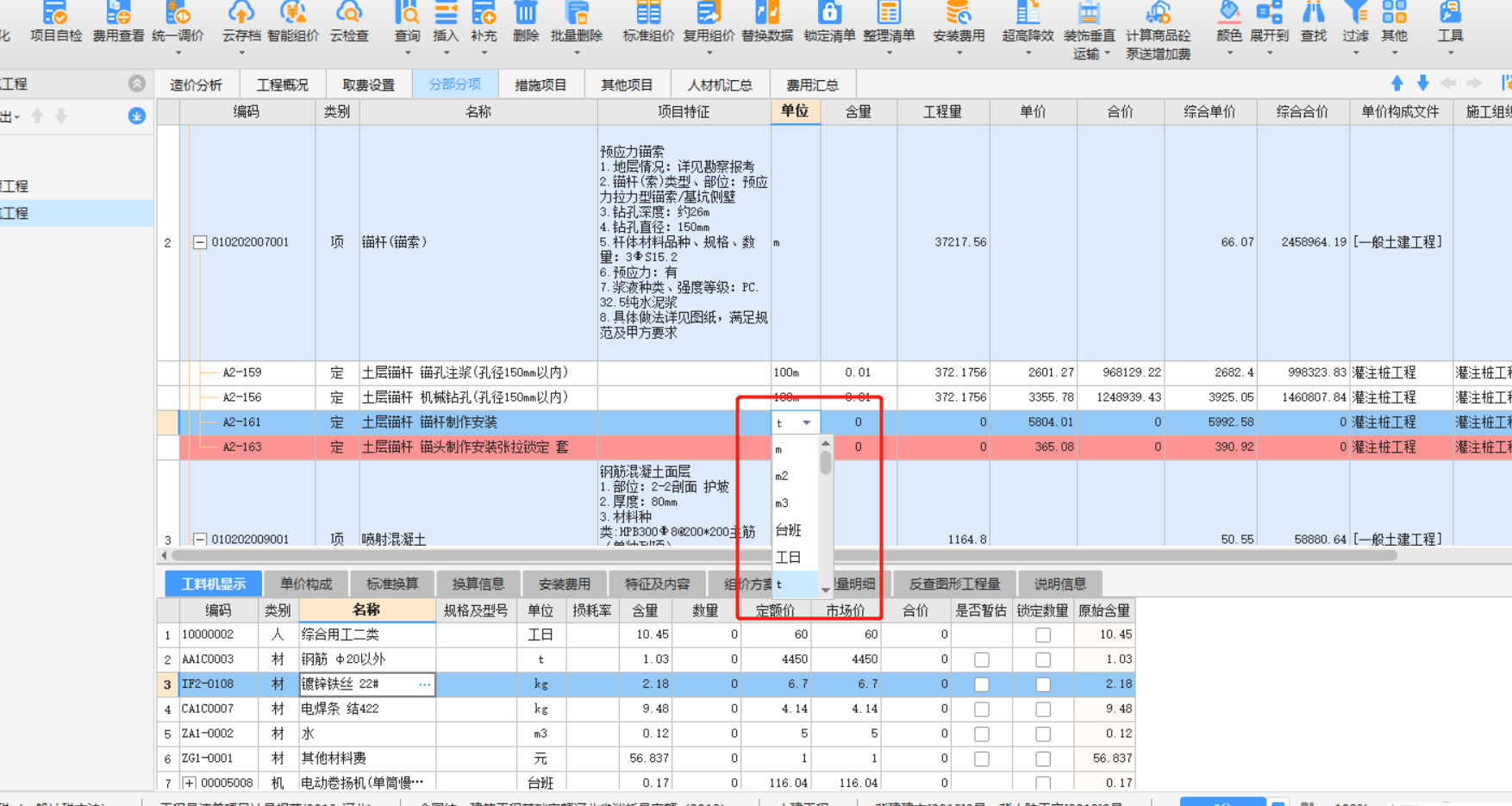Click the horizontal scrollbar under the main table

(x=784, y=555)
